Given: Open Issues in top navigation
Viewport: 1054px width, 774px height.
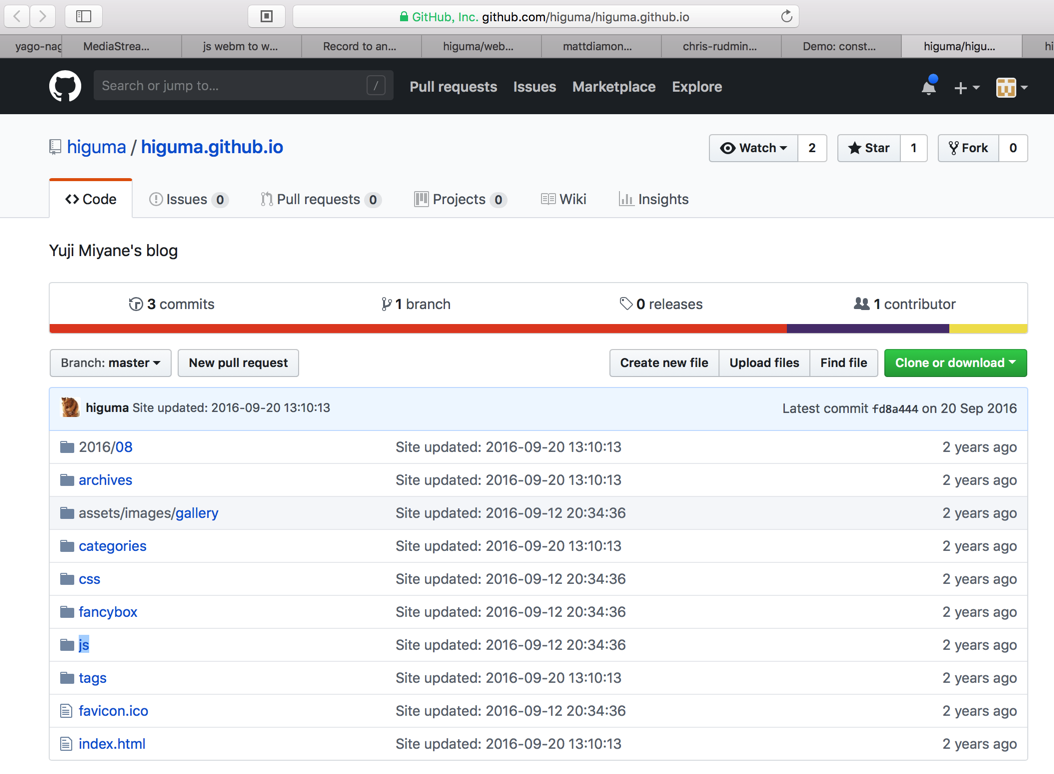Looking at the screenshot, I should tap(534, 87).
